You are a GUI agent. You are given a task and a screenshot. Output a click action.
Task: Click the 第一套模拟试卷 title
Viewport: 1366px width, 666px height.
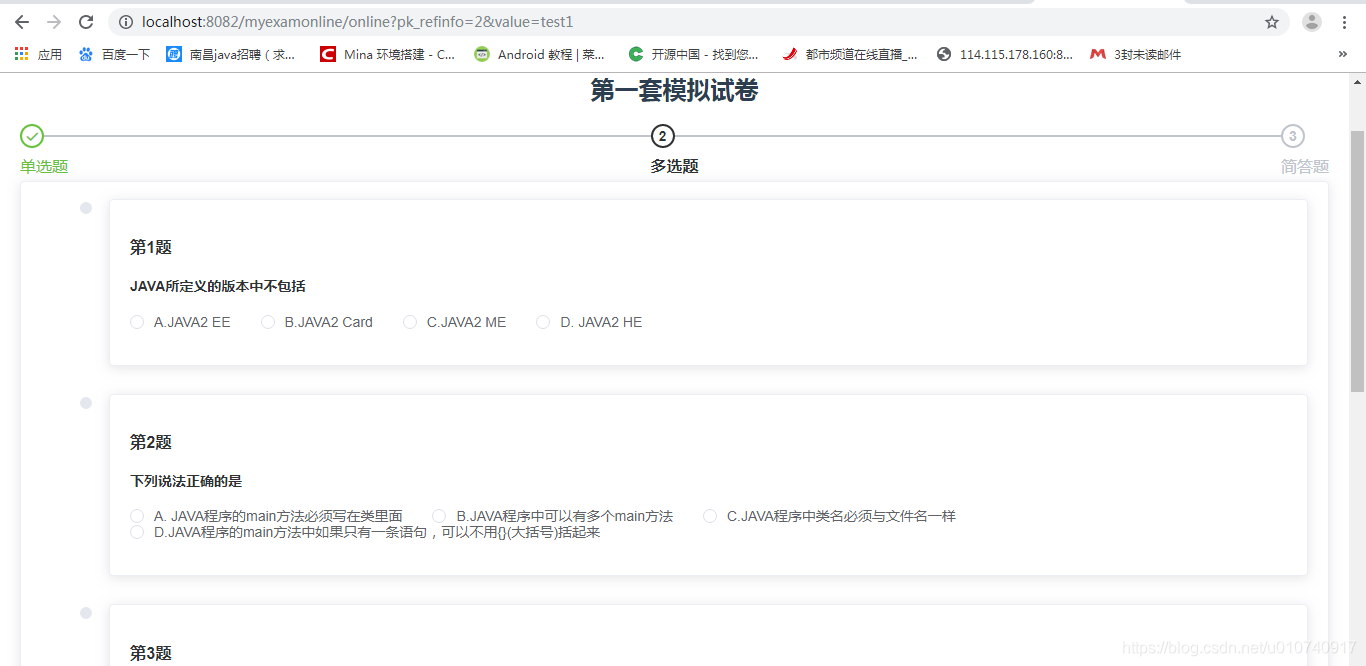674,91
